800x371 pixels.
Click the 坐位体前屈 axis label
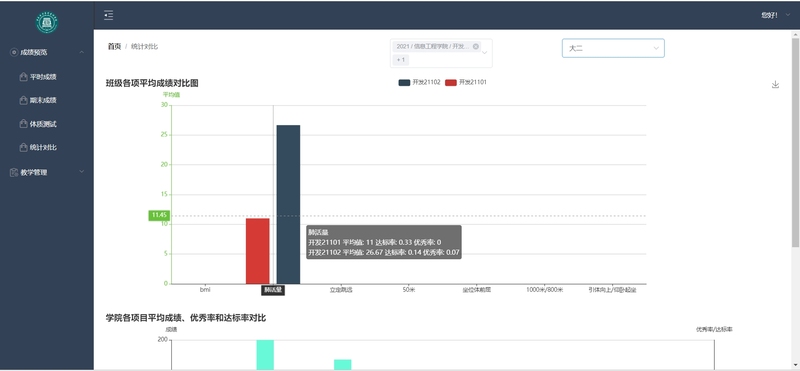[477, 290]
